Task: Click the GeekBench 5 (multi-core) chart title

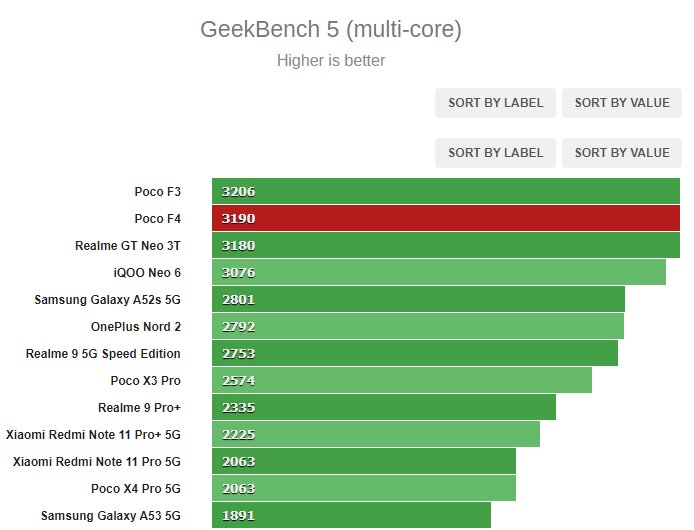Action: pyautogui.click(x=331, y=30)
